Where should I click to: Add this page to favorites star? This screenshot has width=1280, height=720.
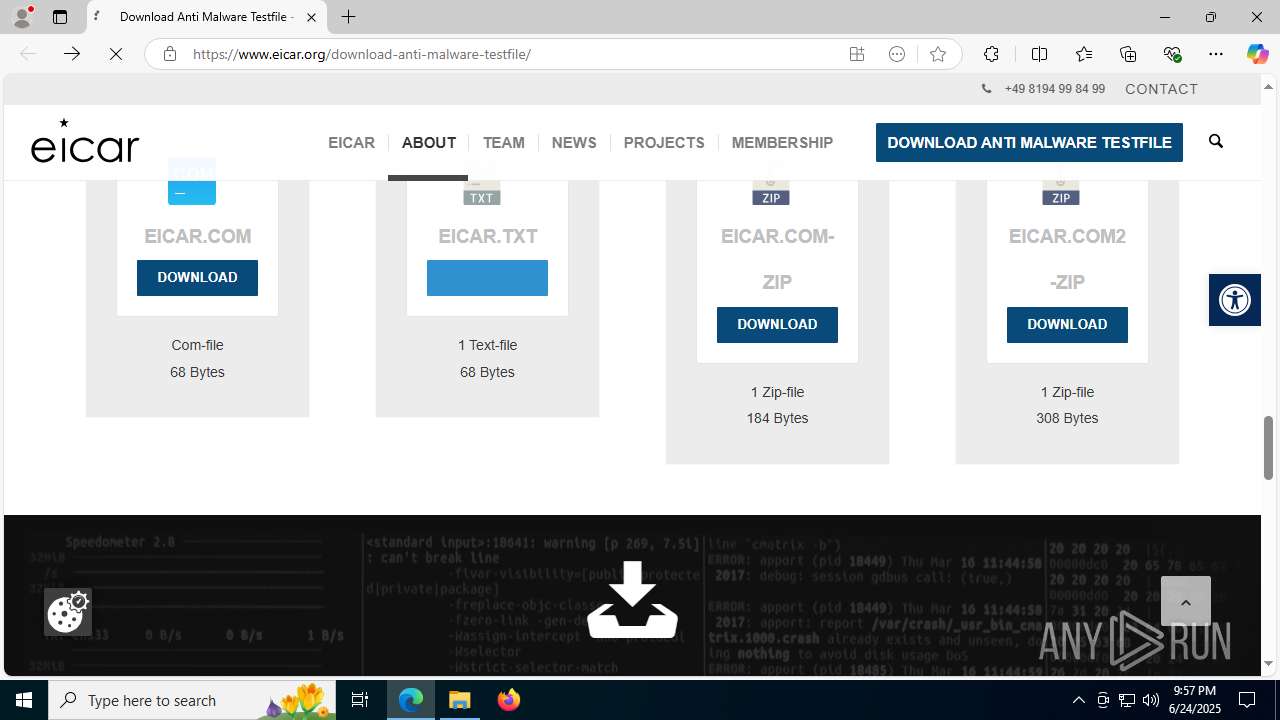point(937,54)
